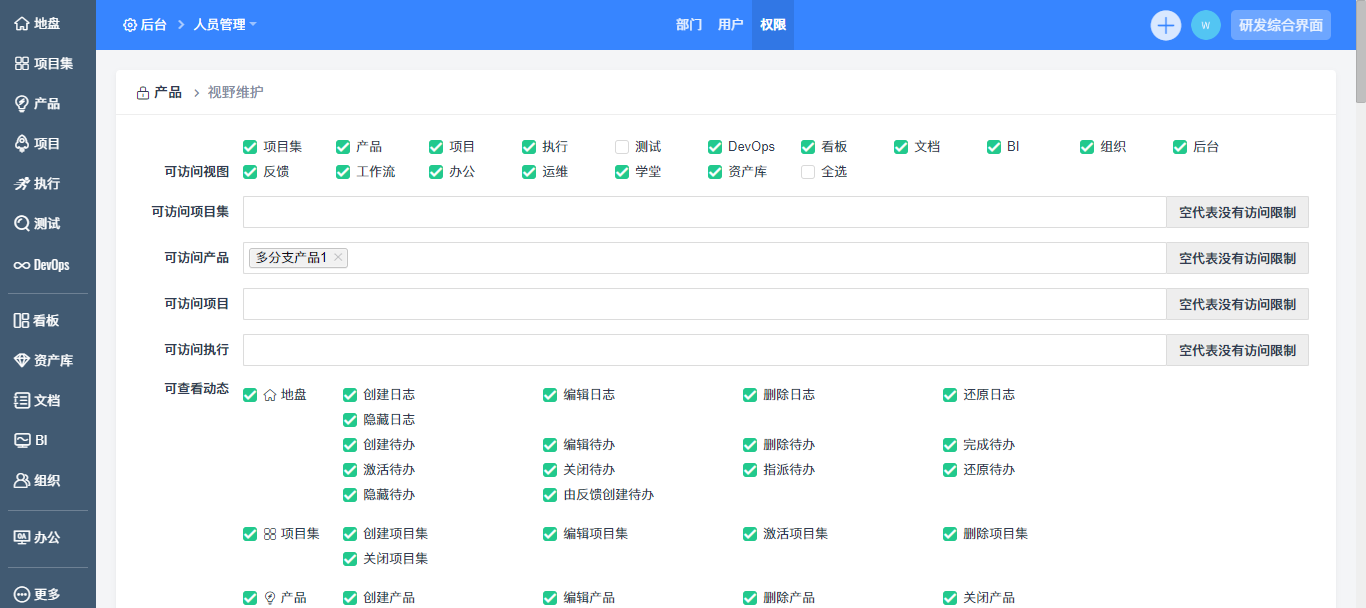
Task: Uncheck the 创建日志 checkbox
Action: (350, 395)
